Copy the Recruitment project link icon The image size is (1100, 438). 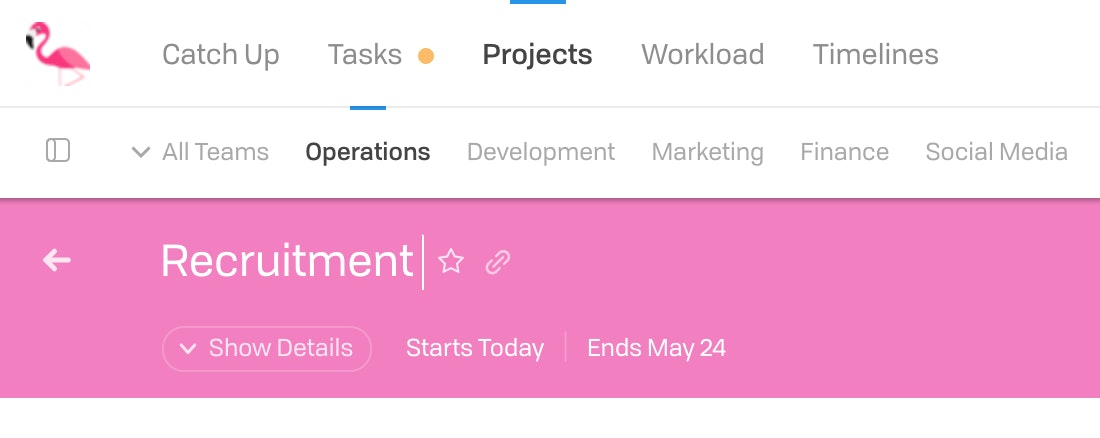497,262
